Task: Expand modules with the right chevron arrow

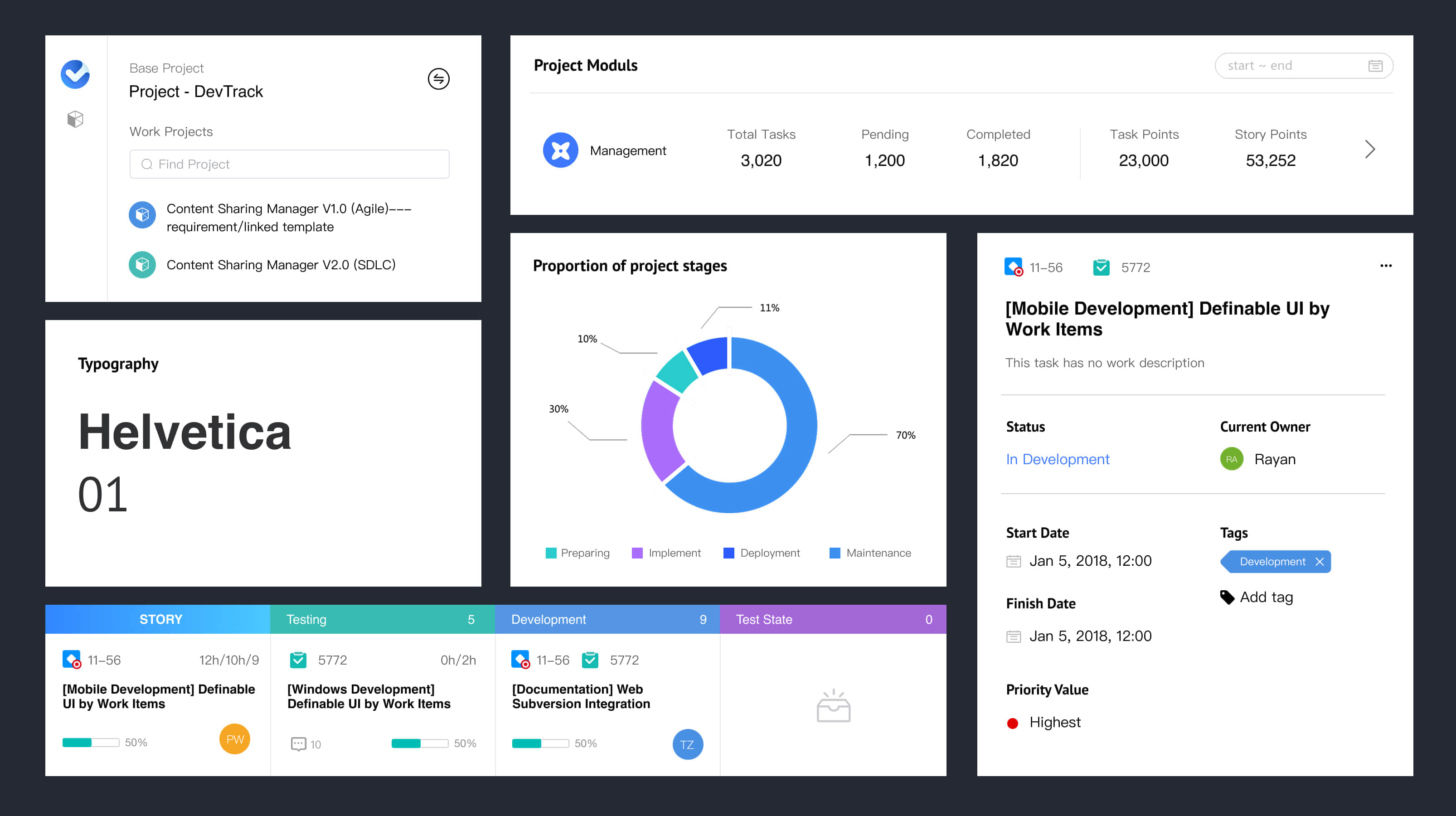Action: click(x=1369, y=149)
